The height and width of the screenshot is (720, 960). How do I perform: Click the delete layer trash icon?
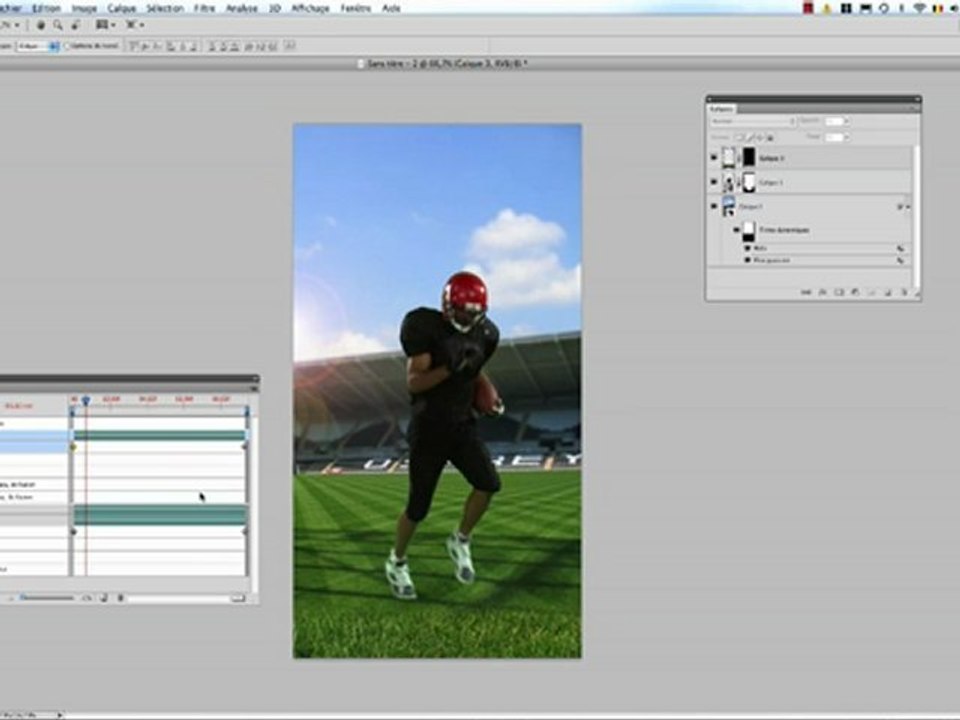[x=904, y=293]
